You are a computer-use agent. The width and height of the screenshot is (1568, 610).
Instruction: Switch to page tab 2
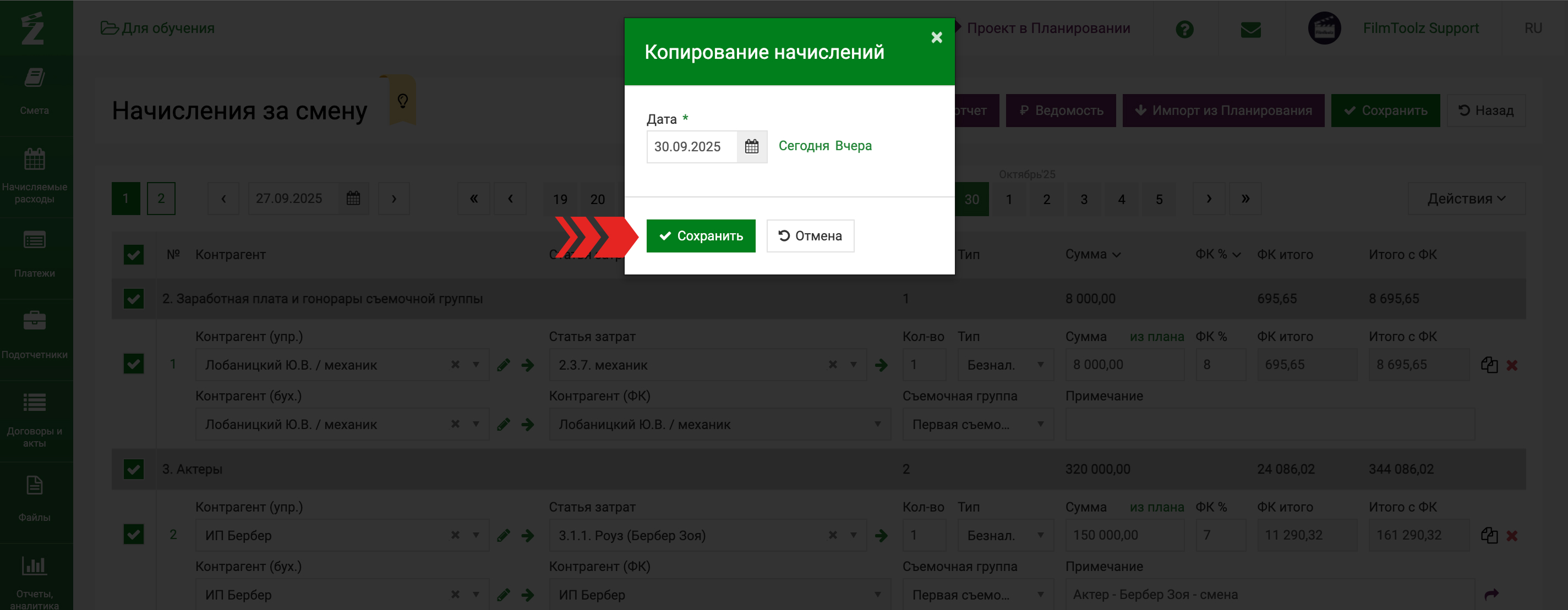click(161, 199)
